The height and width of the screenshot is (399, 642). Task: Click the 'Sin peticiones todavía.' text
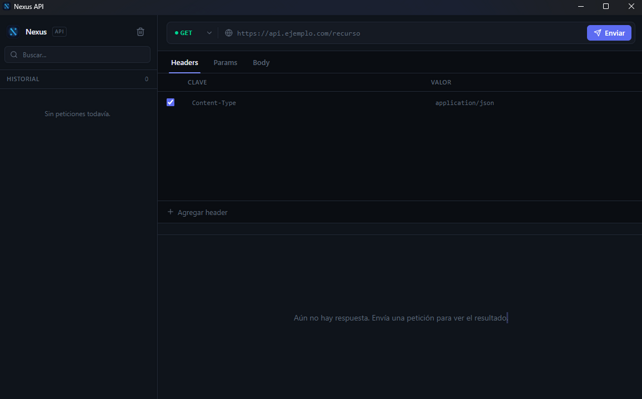tap(77, 114)
